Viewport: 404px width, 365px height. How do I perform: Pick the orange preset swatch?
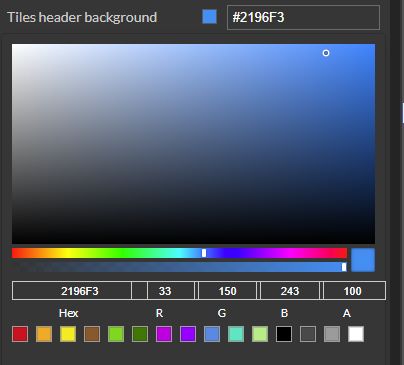point(44,334)
